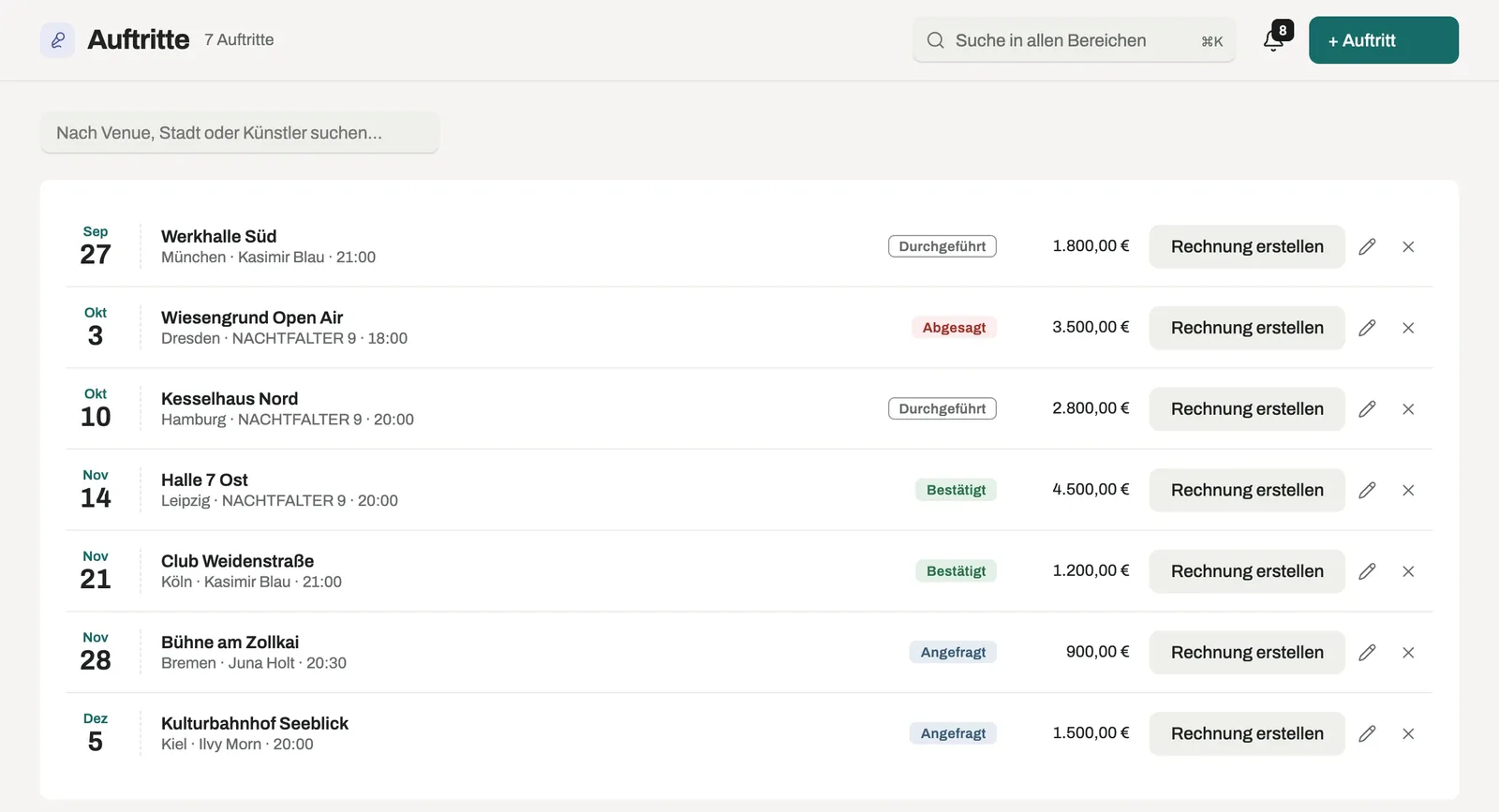Delete the Bühne am Zollkai entry
This screenshot has width=1499, height=812.
pyautogui.click(x=1408, y=653)
